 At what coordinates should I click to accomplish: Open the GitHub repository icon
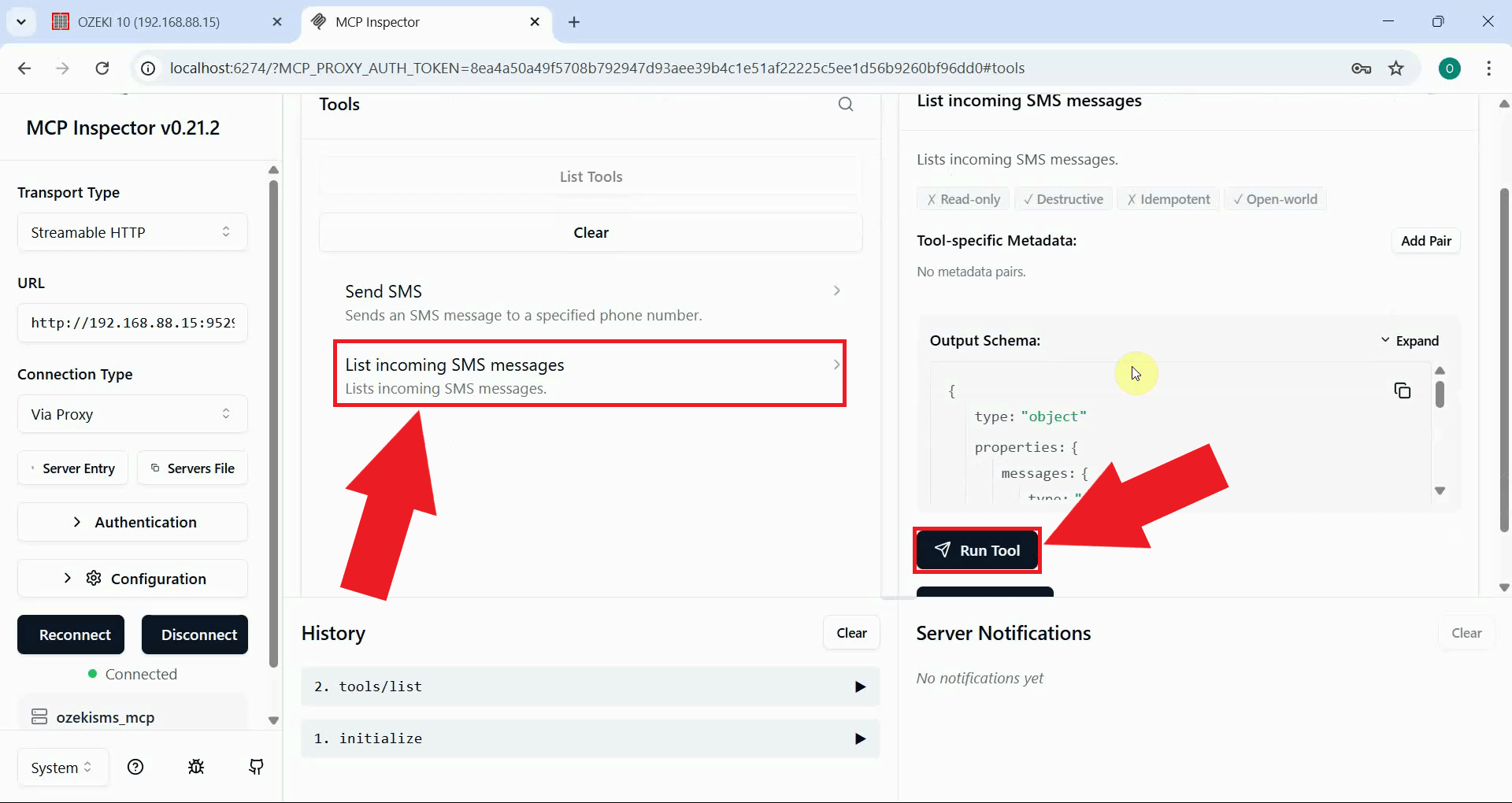click(256, 767)
